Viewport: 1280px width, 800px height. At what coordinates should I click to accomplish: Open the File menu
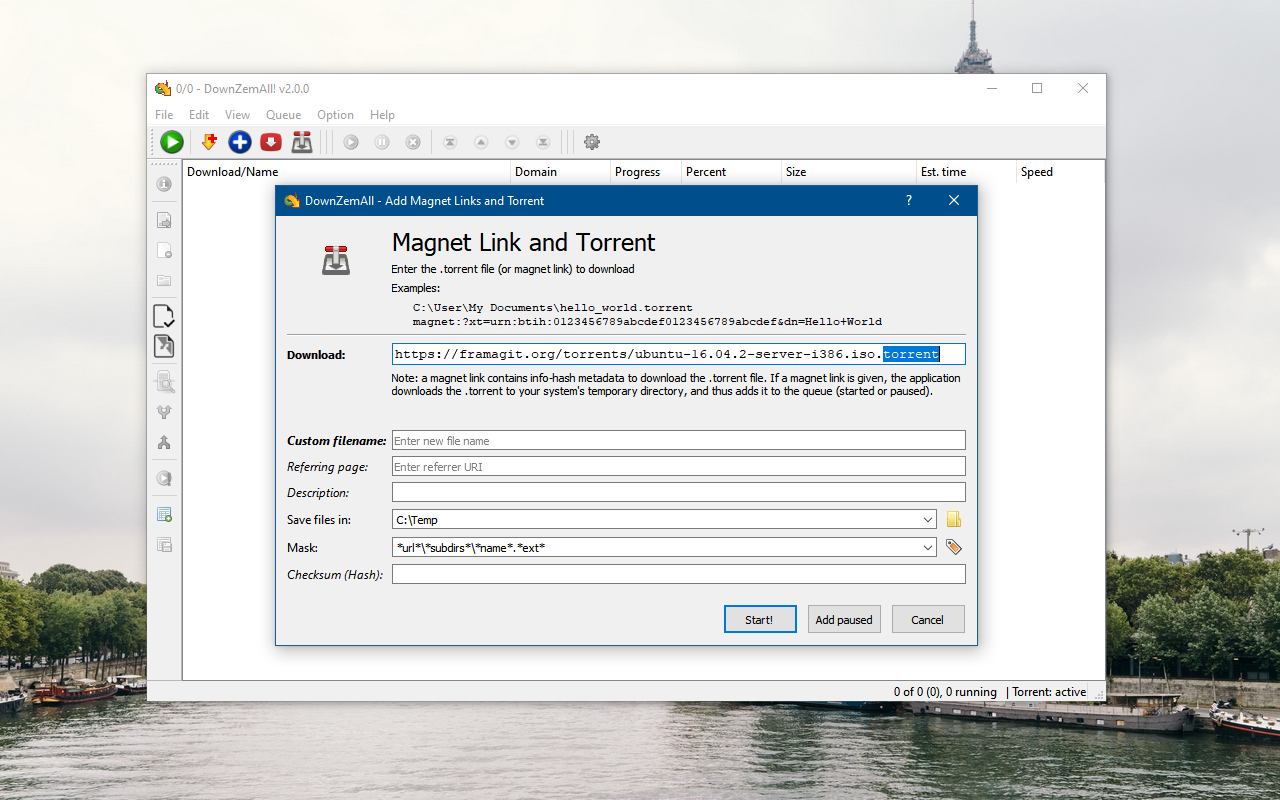click(x=164, y=115)
